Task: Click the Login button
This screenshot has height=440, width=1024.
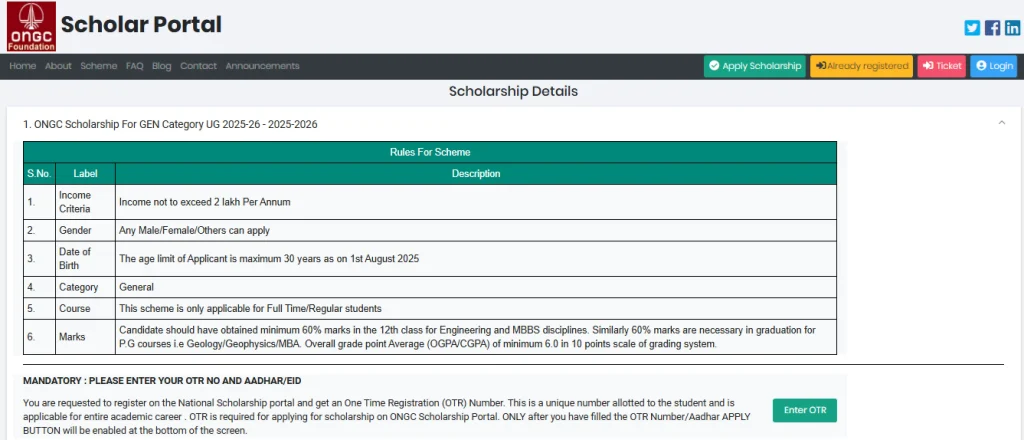Action: [993, 66]
